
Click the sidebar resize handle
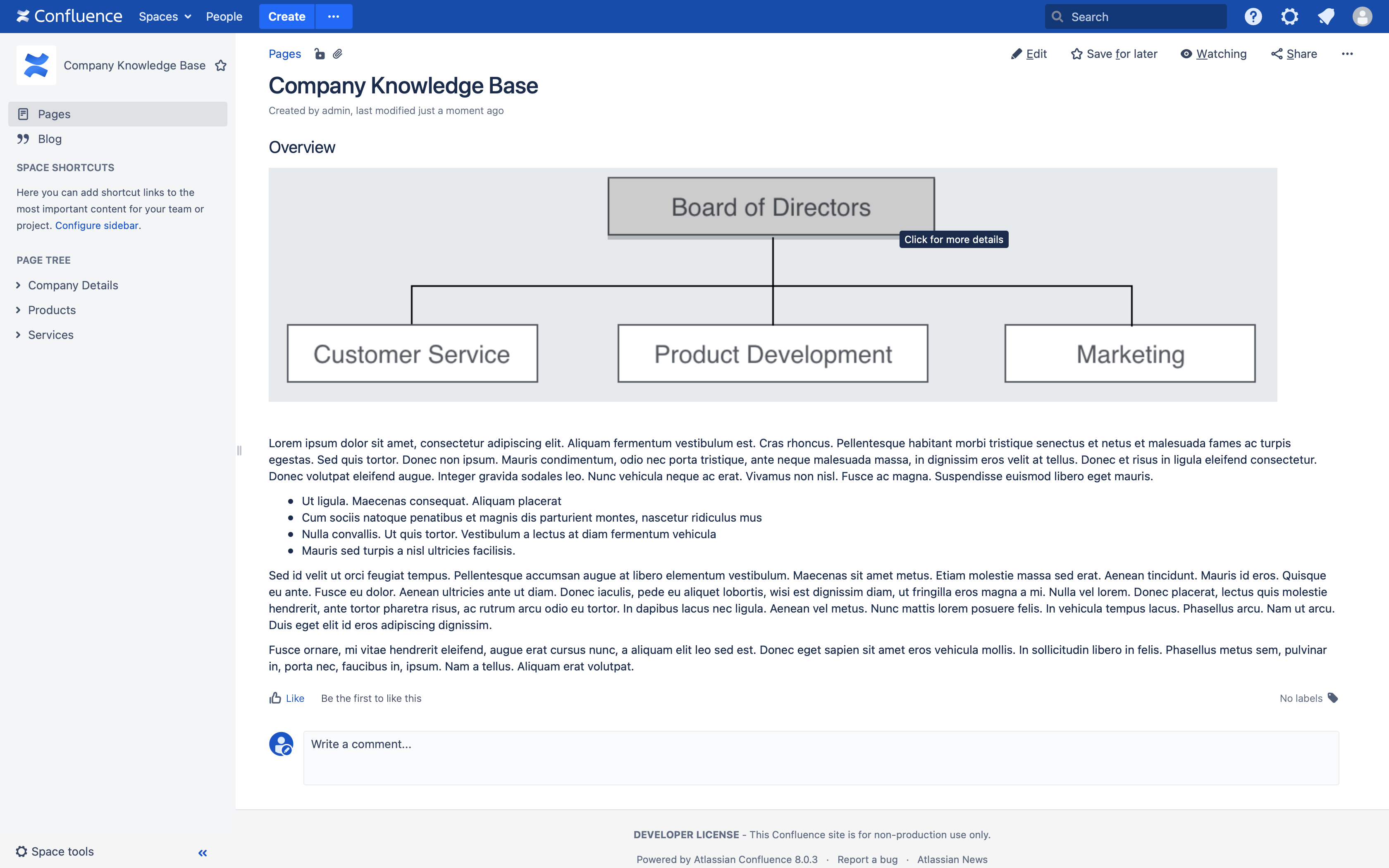coord(239,451)
